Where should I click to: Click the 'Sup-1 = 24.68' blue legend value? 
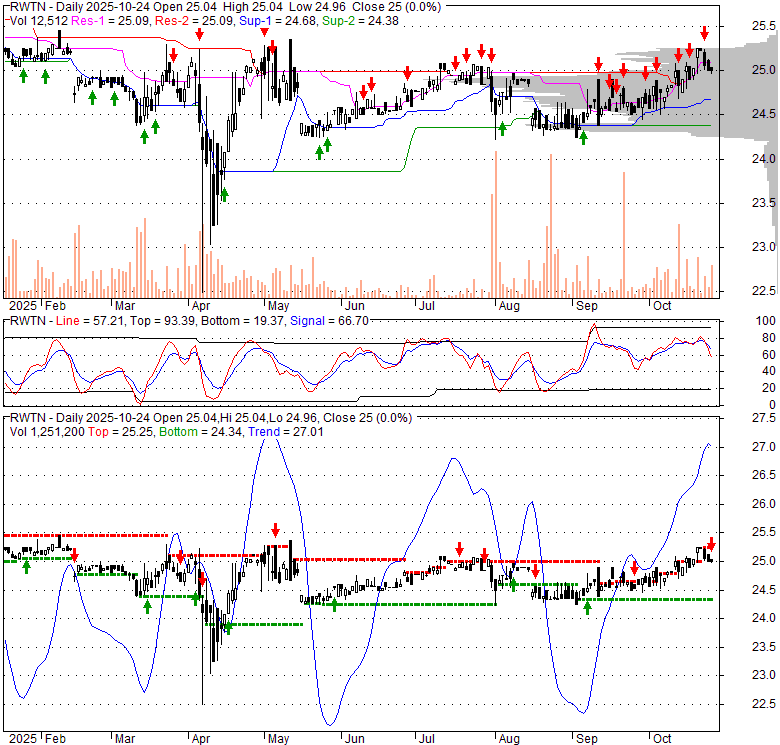pyautogui.click(x=278, y=21)
